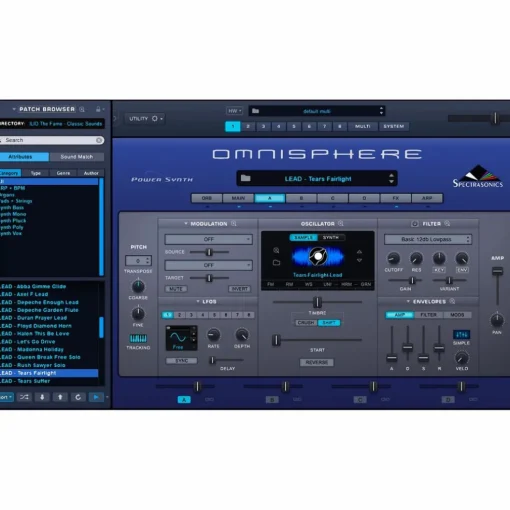
Task: Open the modulation Target OFF dropdown
Action: point(208,265)
